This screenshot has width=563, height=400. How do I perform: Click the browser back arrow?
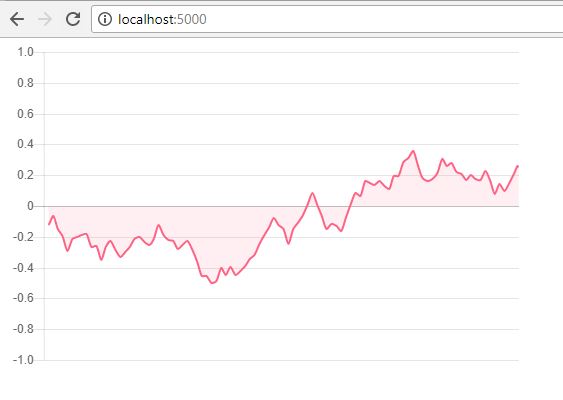tap(17, 19)
